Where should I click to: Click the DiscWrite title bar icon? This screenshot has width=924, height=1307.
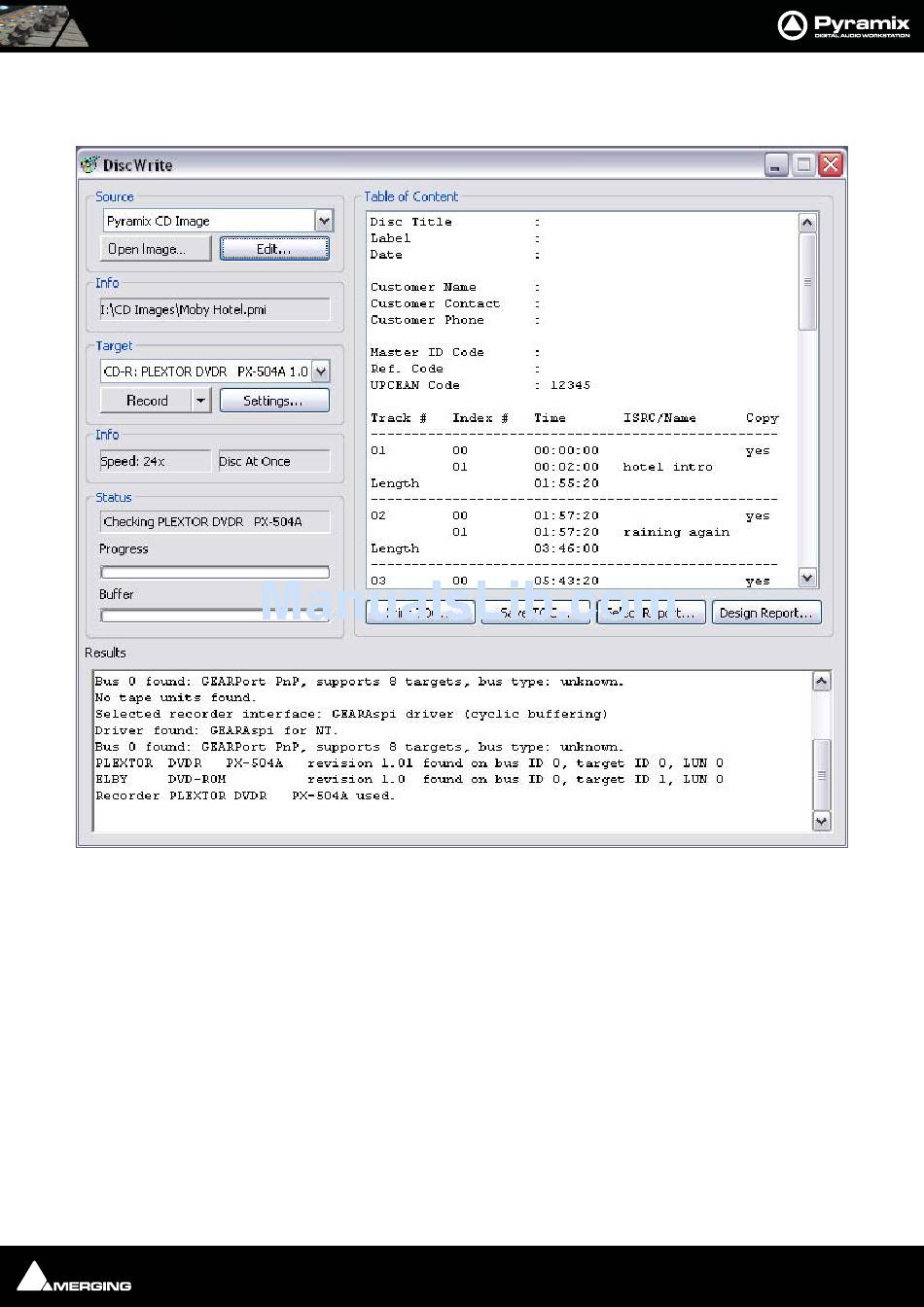coord(90,164)
